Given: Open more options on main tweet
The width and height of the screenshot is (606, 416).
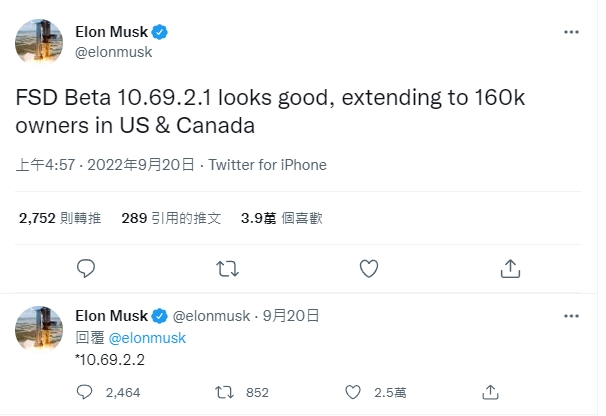Looking at the screenshot, I should tap(571, 32).
